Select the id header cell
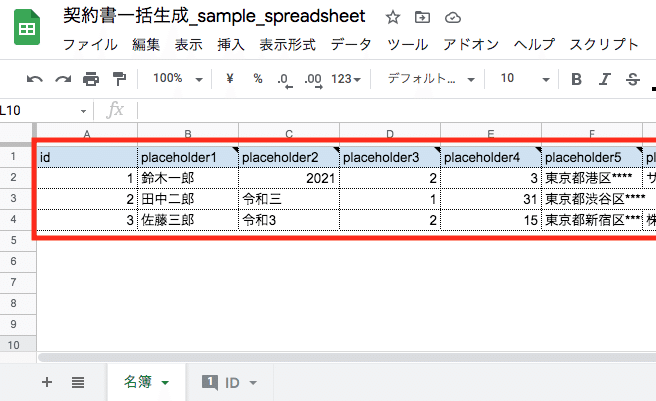This screenshot has width=656, height=401. click(87, 157)
